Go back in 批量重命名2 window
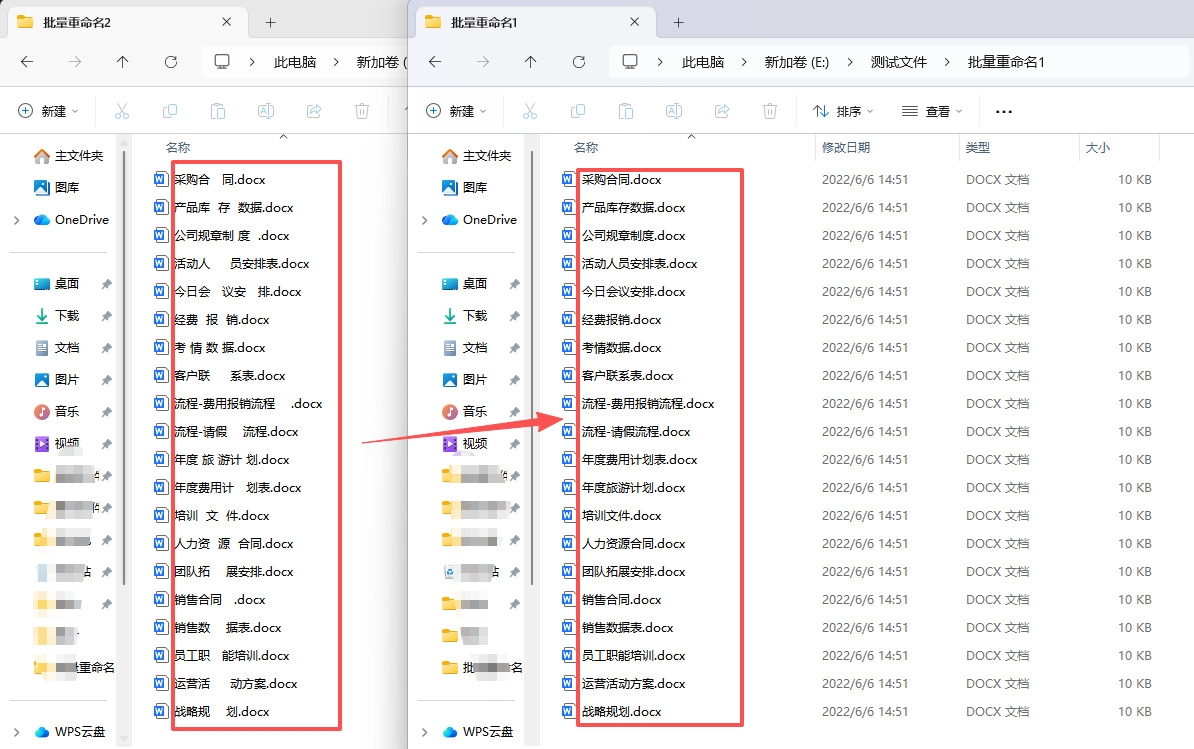 point(27,62)
